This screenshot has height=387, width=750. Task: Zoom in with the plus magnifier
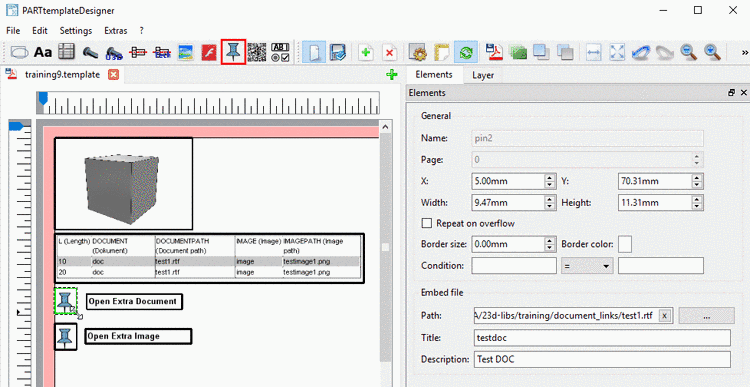coord(712,52)
